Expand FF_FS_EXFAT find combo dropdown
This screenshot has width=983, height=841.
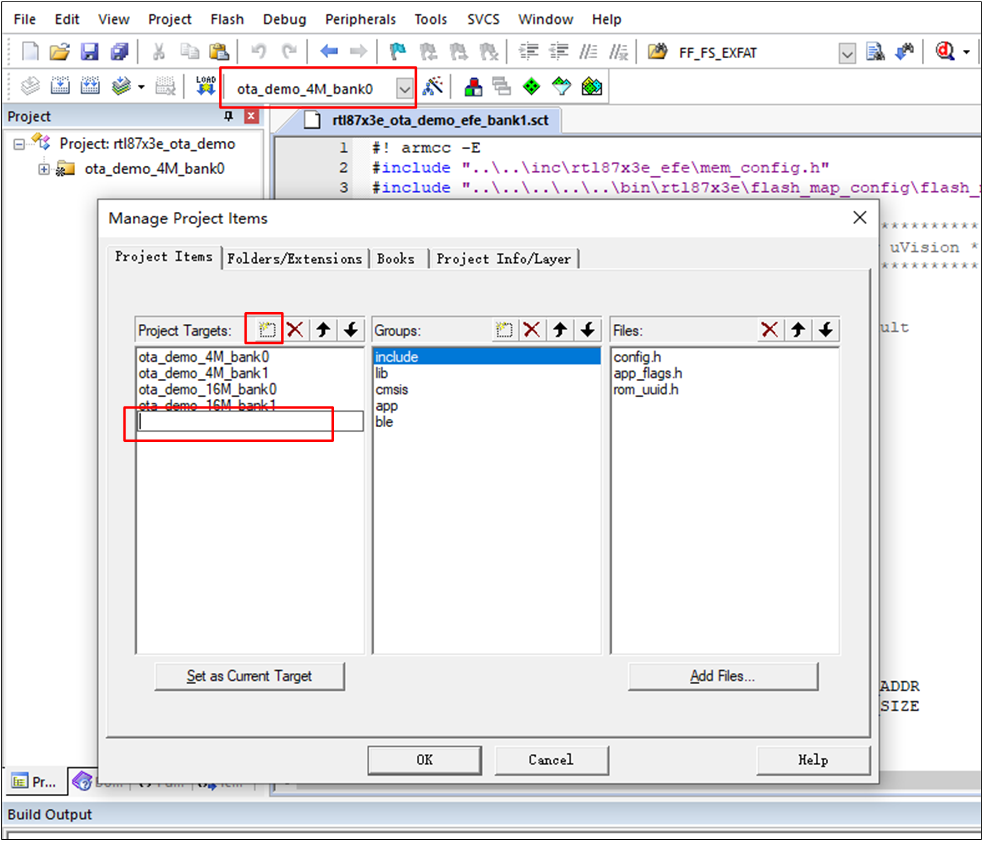coord(847,53)
